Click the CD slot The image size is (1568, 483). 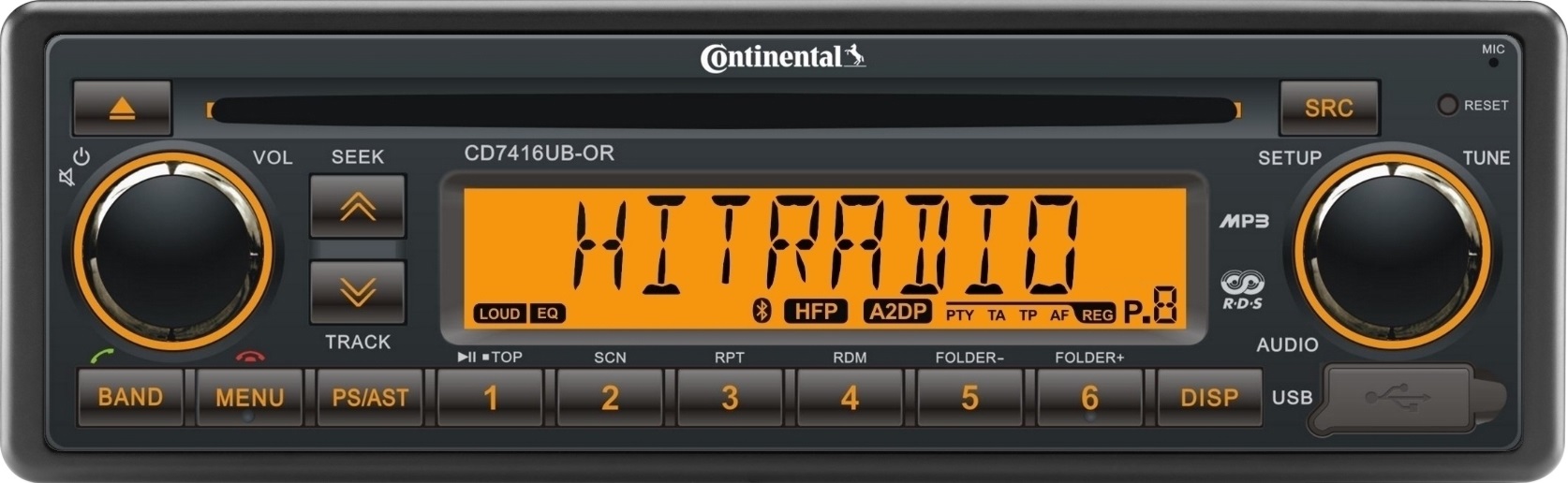pos(723,110)
